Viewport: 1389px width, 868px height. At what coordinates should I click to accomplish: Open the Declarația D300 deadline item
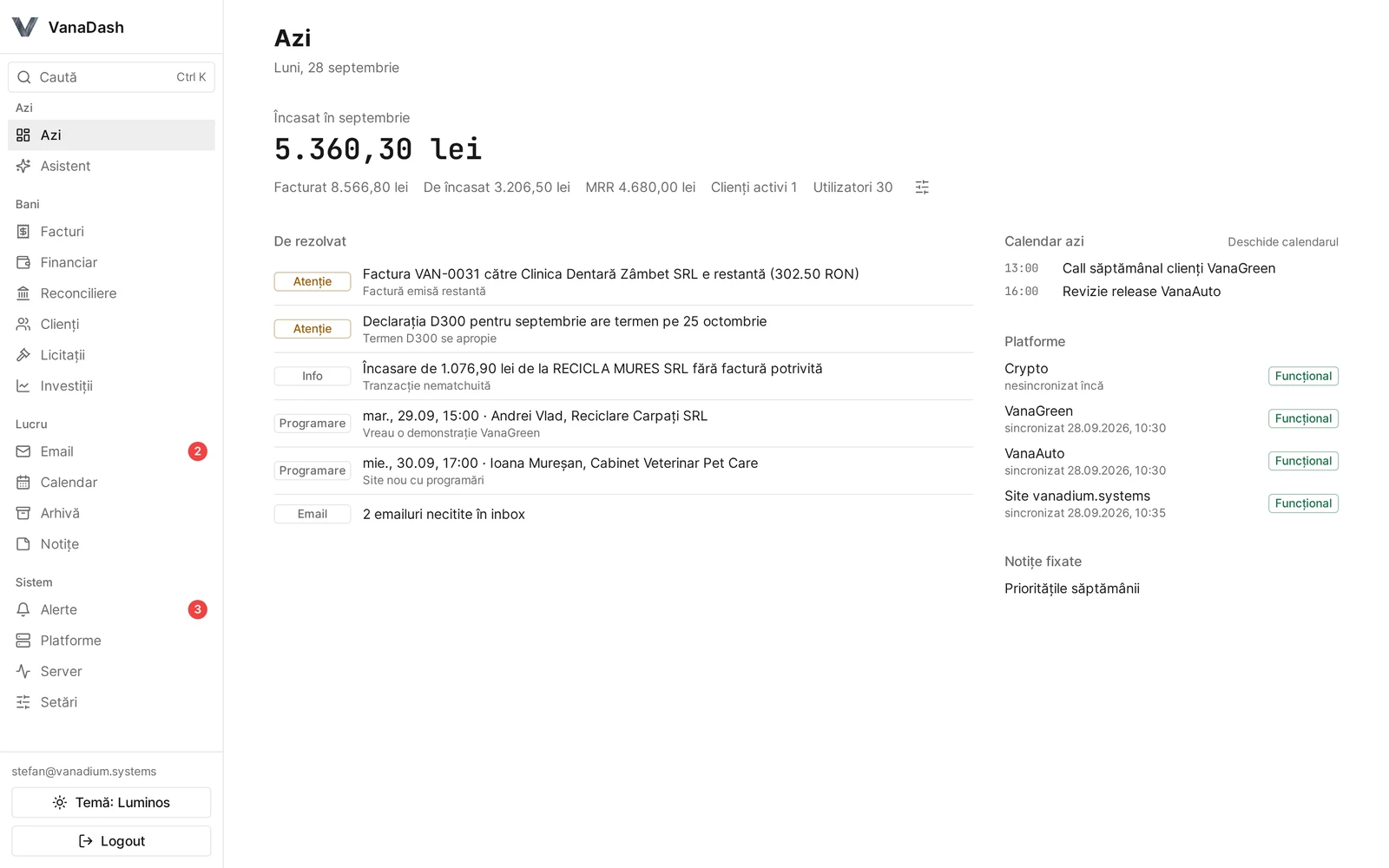[623, 329]
